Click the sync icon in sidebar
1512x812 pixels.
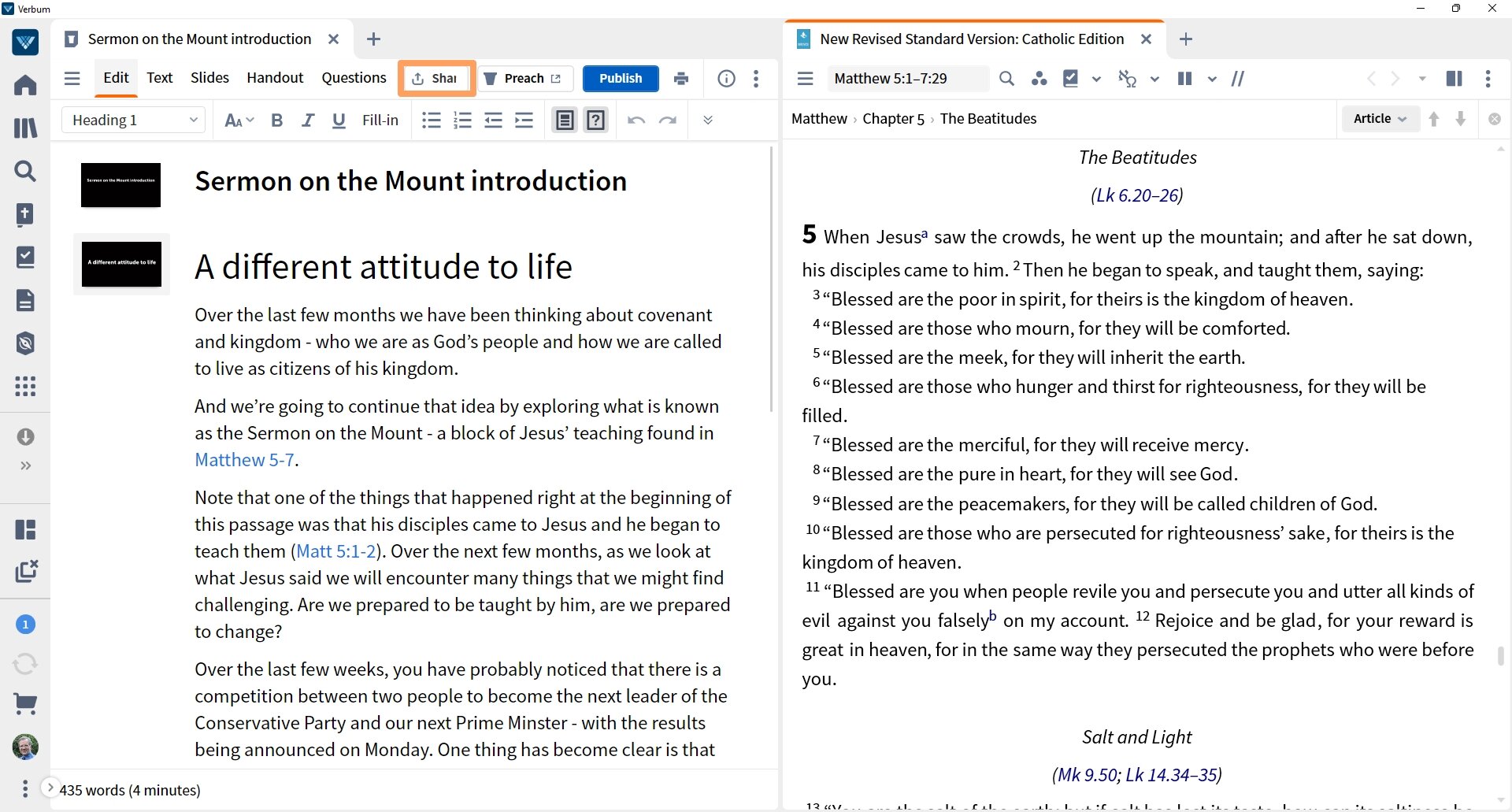click(x=25, y=664)
